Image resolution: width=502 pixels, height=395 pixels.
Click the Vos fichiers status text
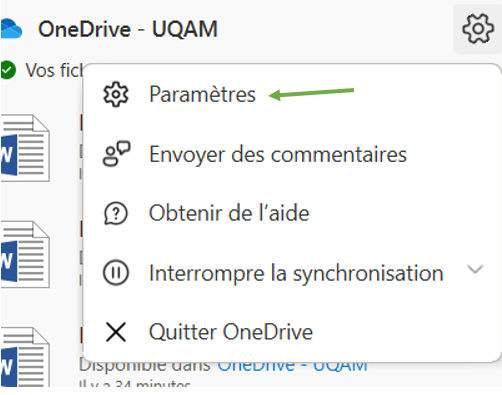[54, 70]
